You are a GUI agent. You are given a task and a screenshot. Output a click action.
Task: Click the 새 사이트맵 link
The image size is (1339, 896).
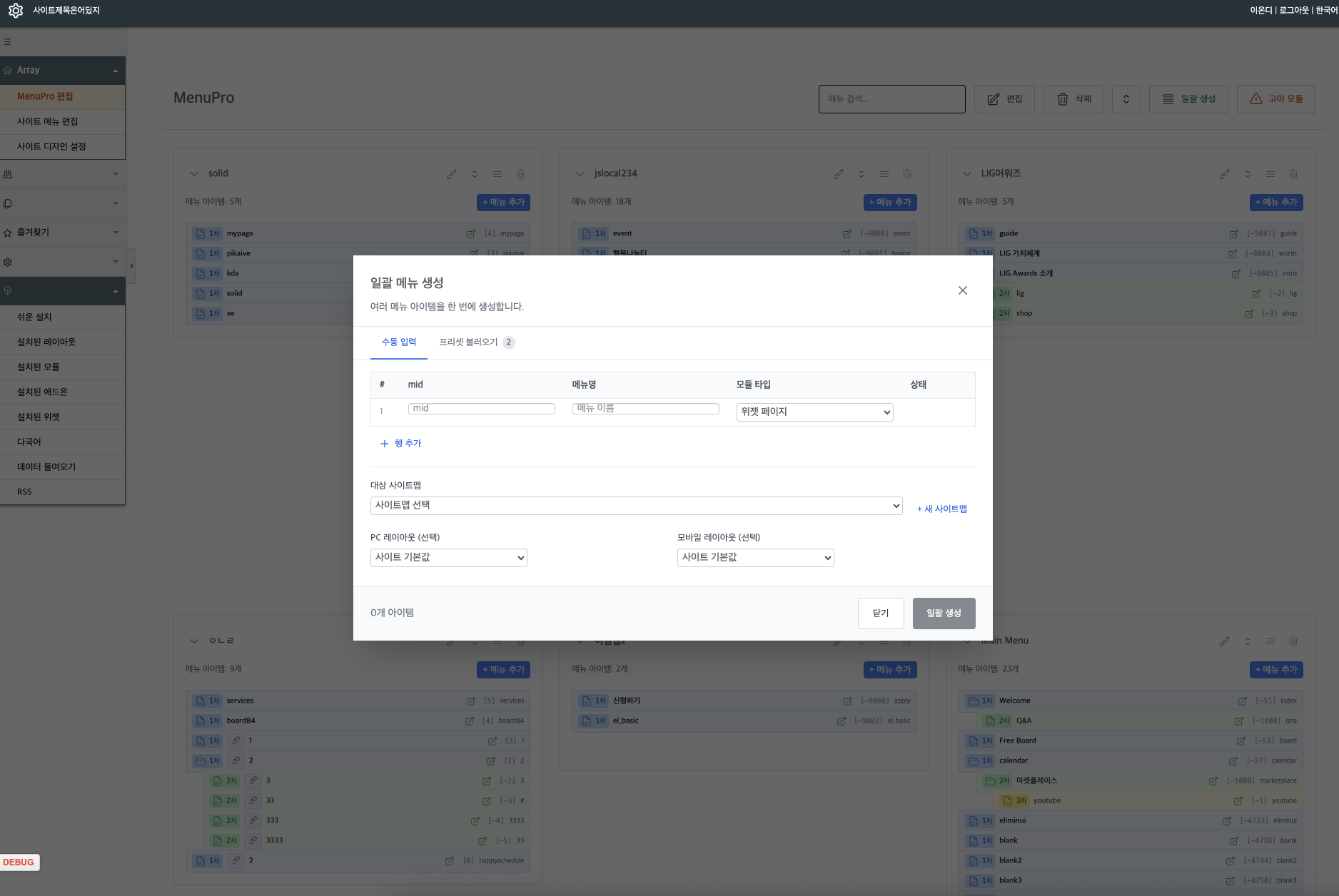tap(941, 509)
